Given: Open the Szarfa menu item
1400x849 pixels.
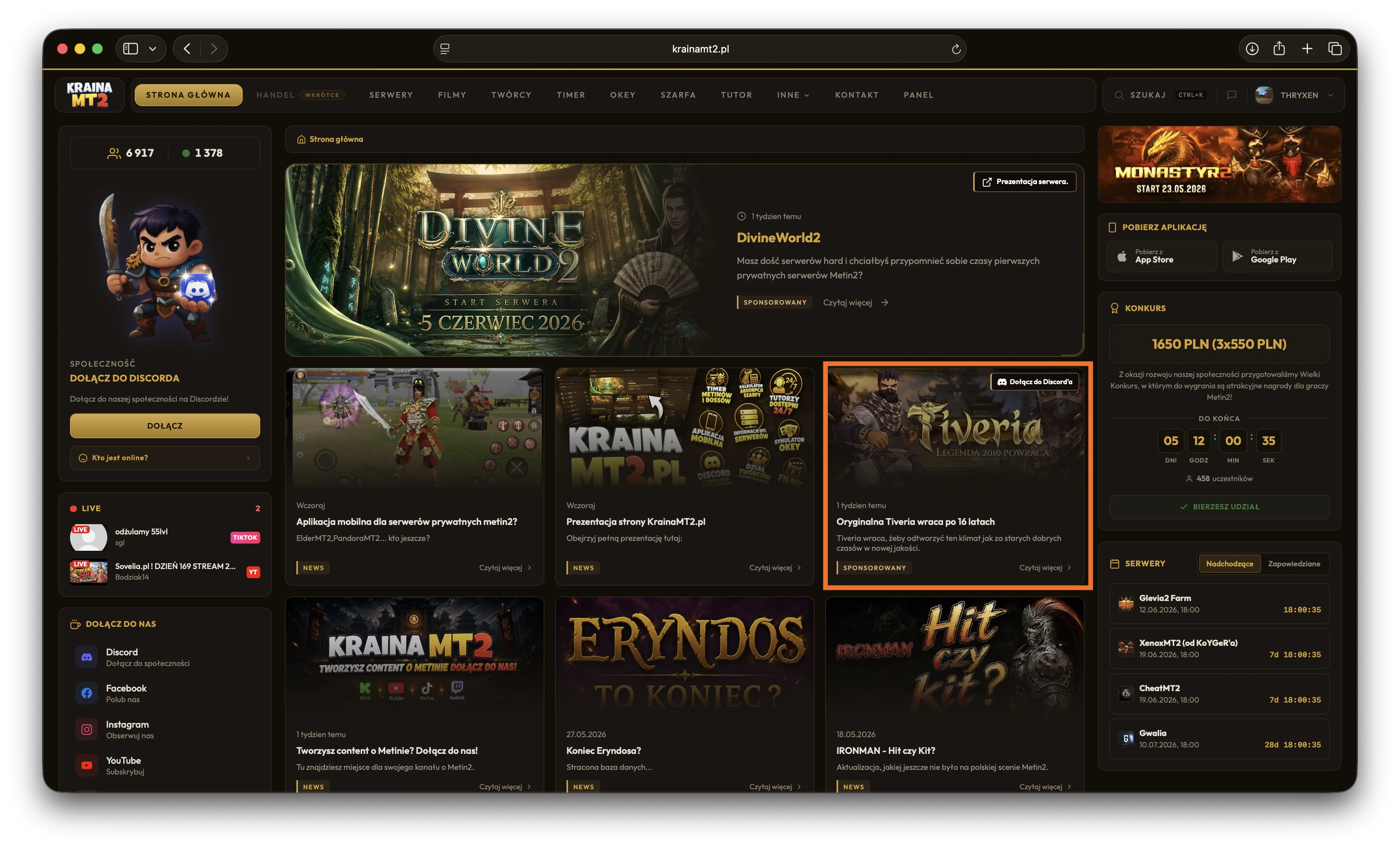Looking at the screenshot, I should pos(678,95).
